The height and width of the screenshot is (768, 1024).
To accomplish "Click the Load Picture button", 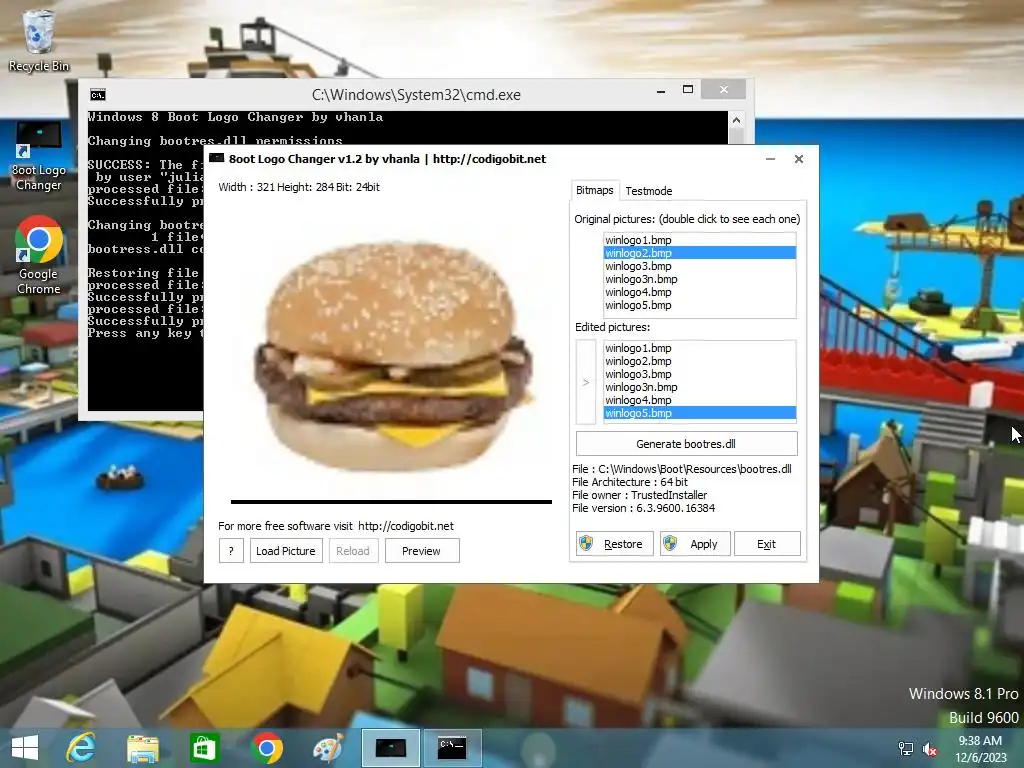I will coord(286,551).
